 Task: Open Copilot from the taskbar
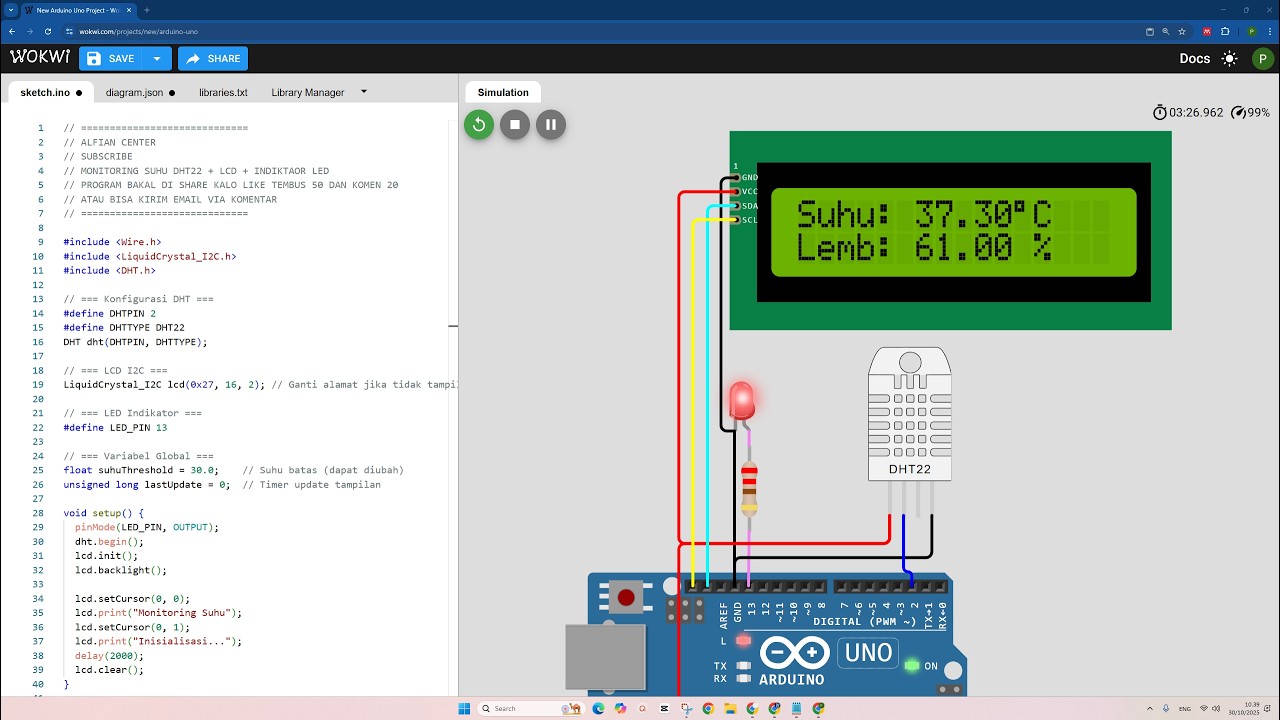pyautogui.click(x=620, y=708)
